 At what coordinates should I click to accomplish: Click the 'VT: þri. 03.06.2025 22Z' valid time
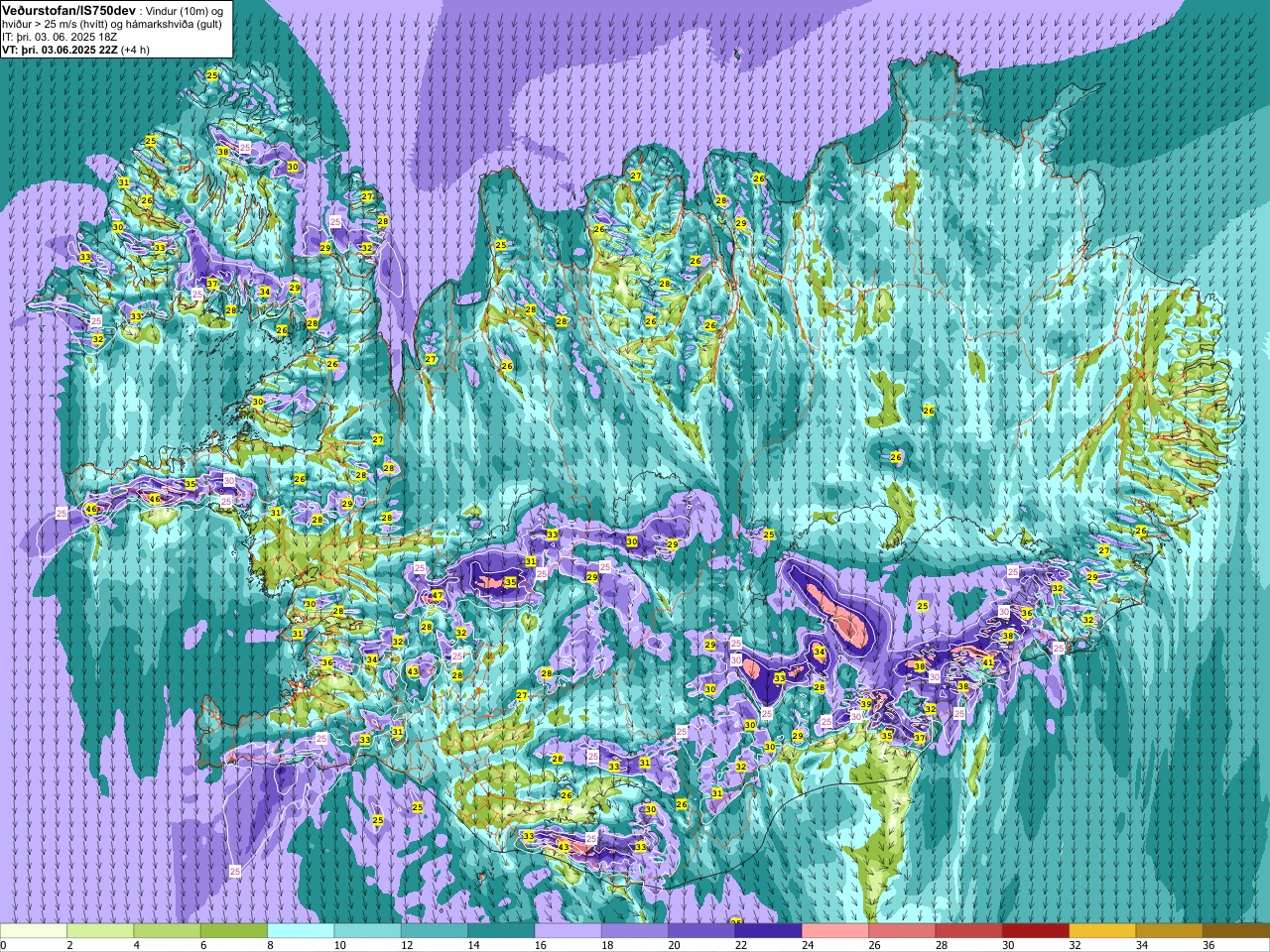[x=60, y=49]
